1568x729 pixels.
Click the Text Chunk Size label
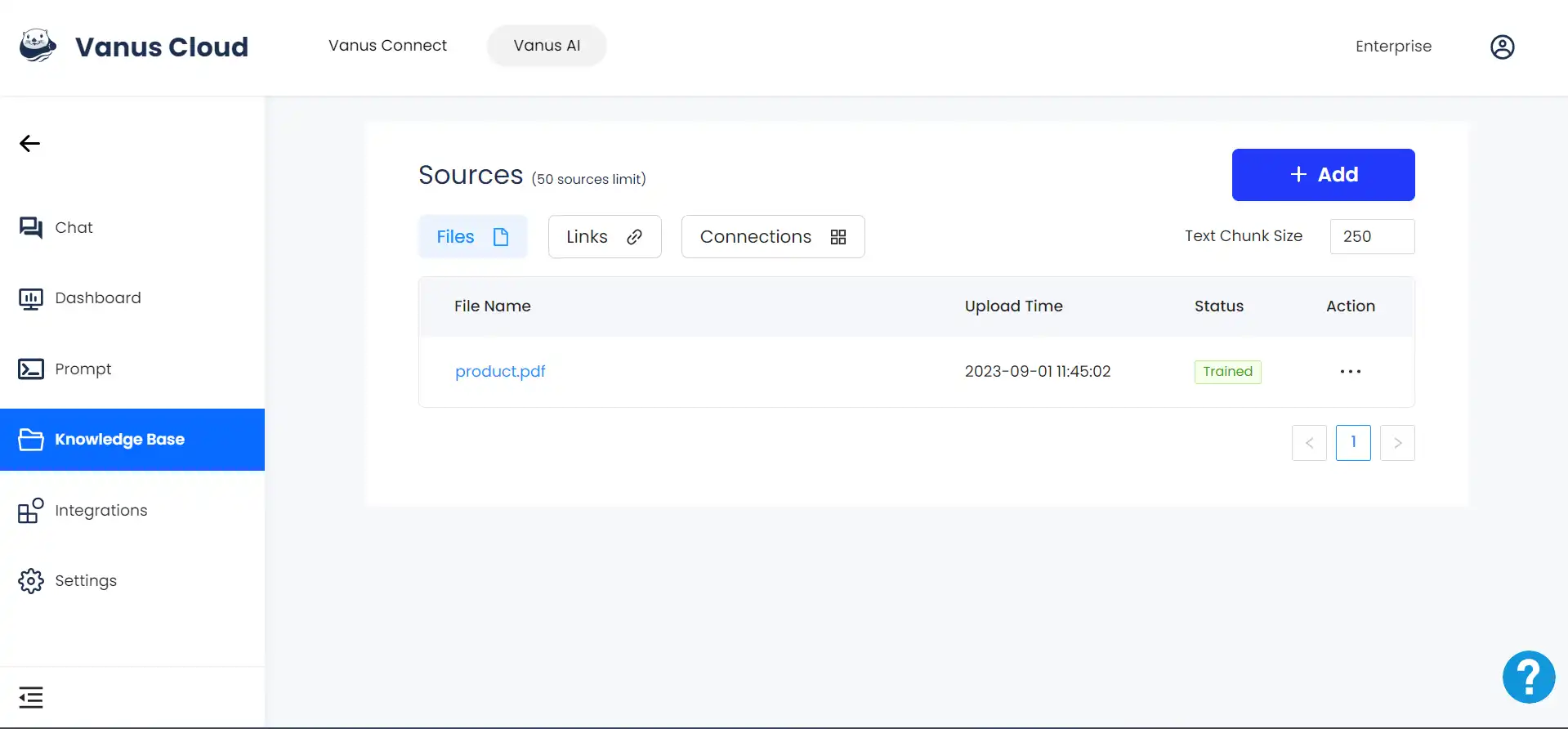1244,236
